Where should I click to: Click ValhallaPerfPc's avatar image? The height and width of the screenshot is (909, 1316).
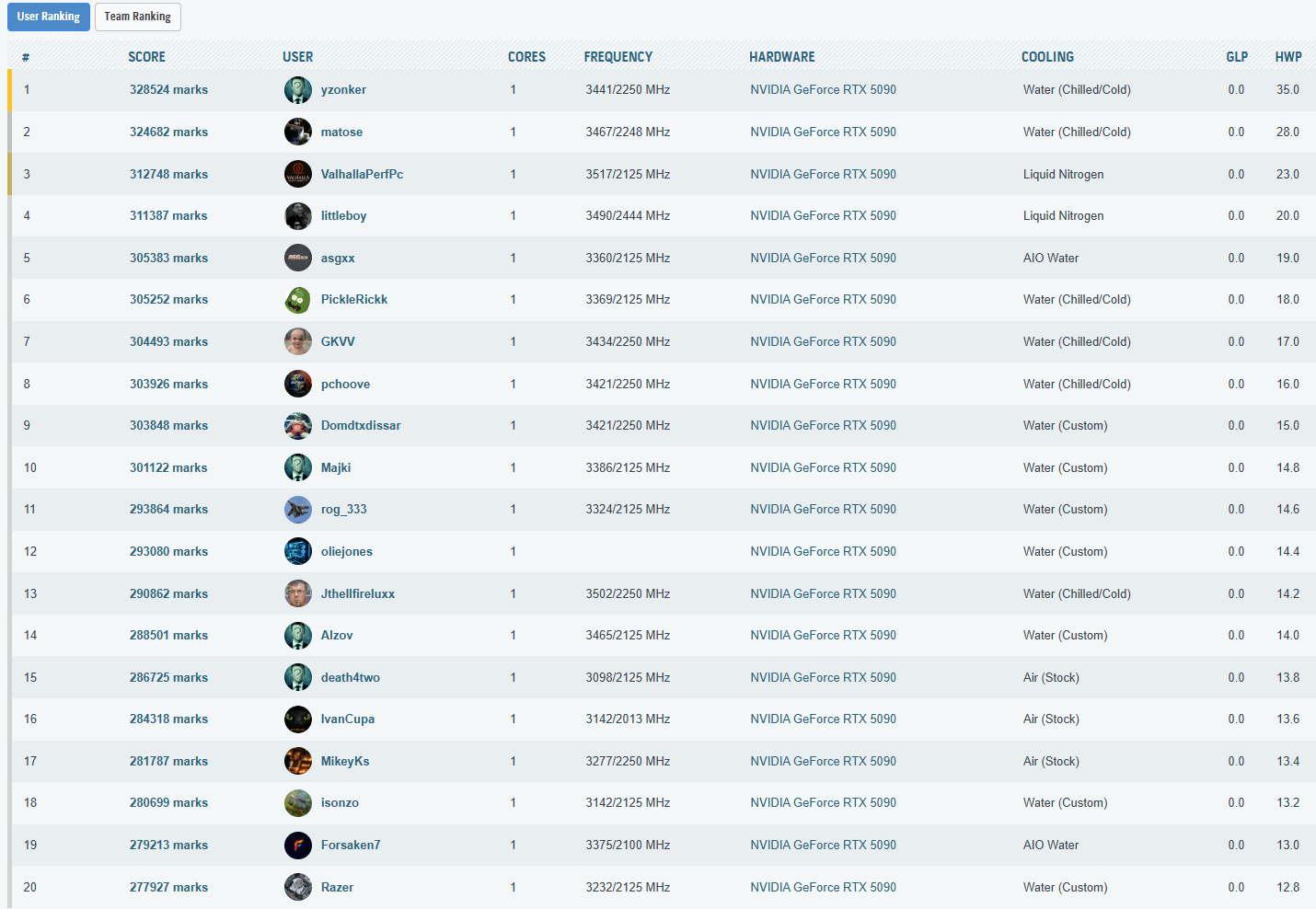[297, 174]
